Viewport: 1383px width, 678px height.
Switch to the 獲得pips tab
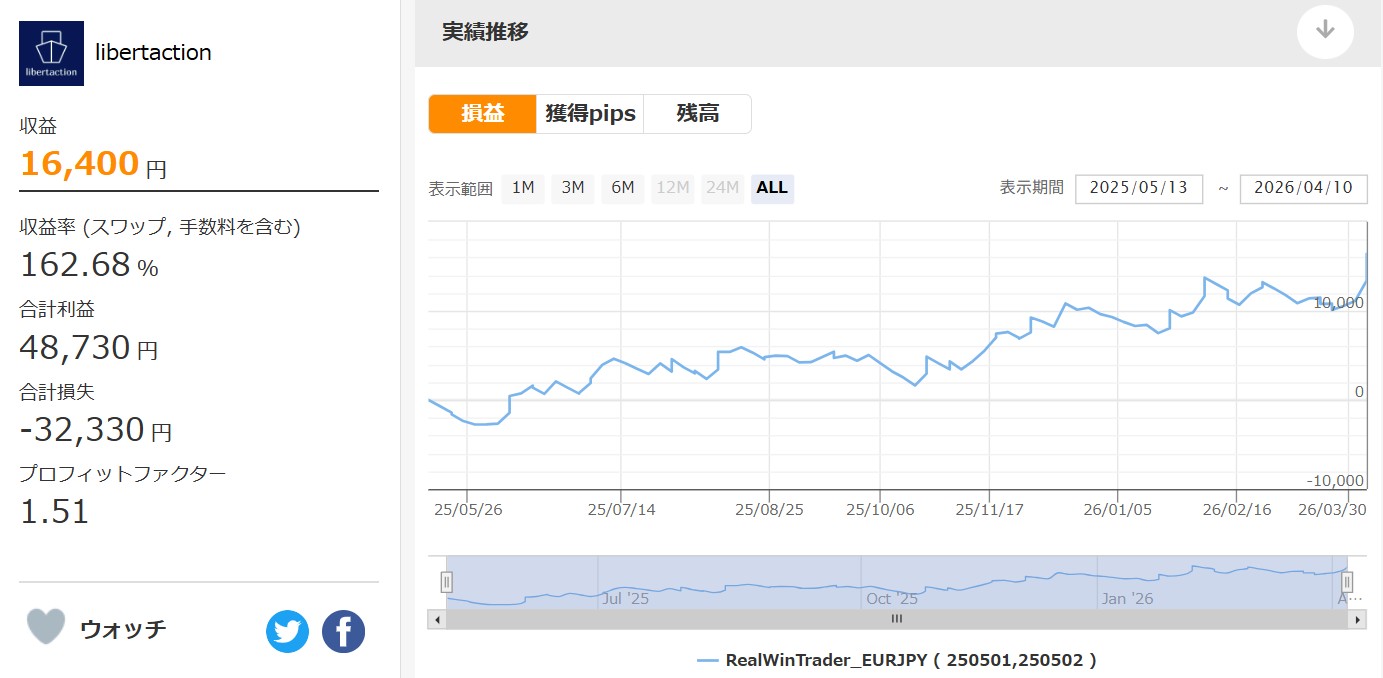[x=590, y=114]
